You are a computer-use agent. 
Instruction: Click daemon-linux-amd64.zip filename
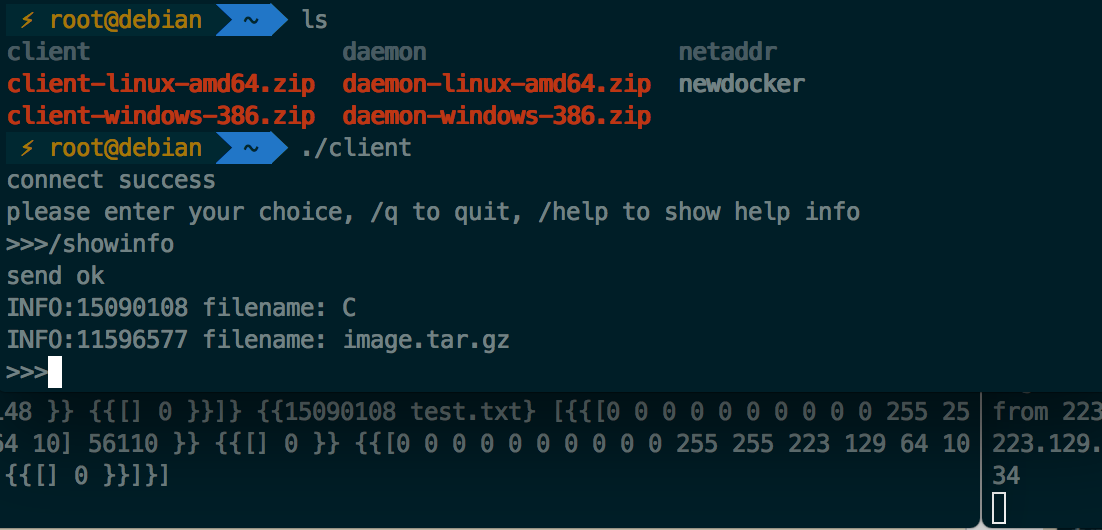pos(497,84)
